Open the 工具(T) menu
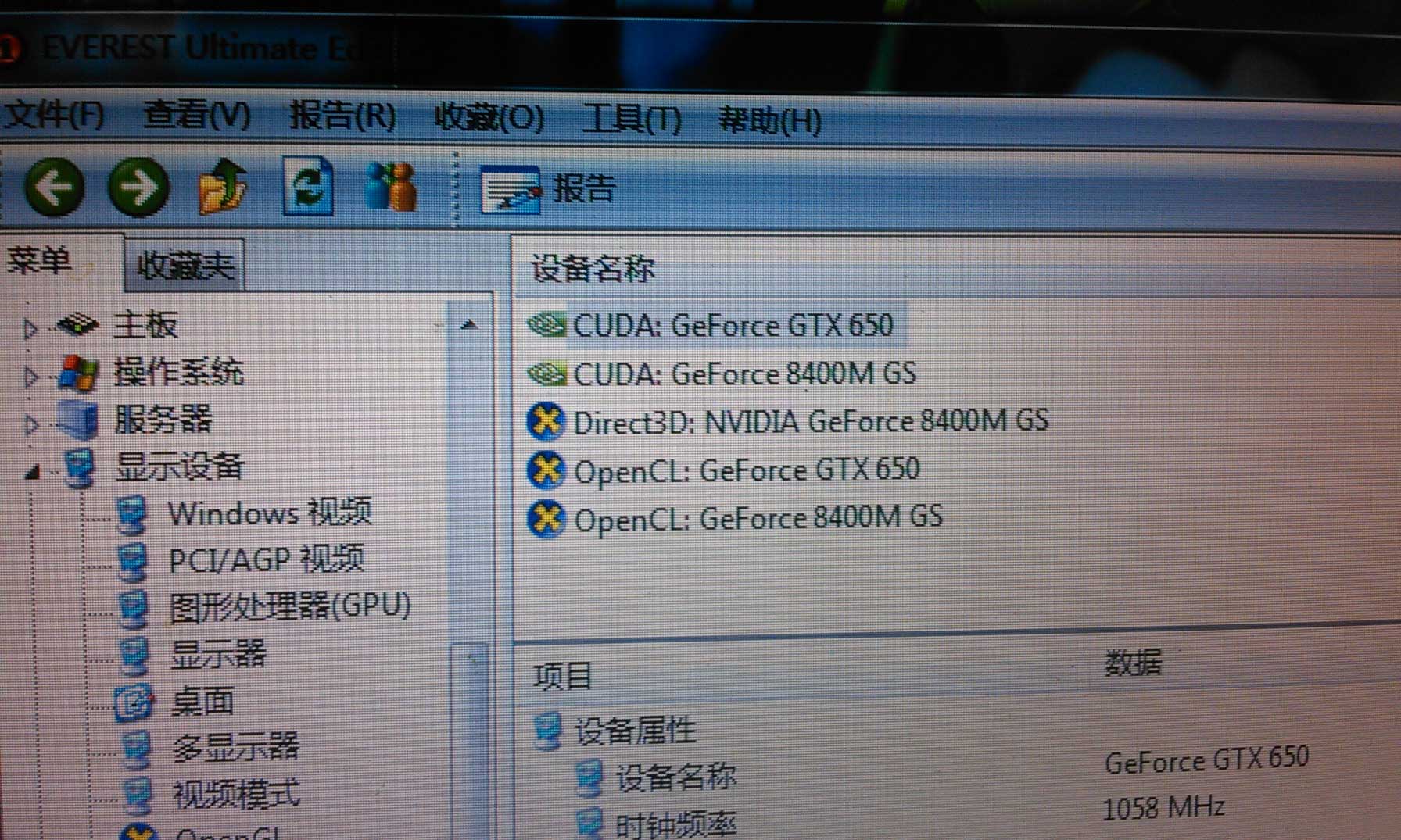This screenshot has width=1401, height=840. click(x=632, y=120)
